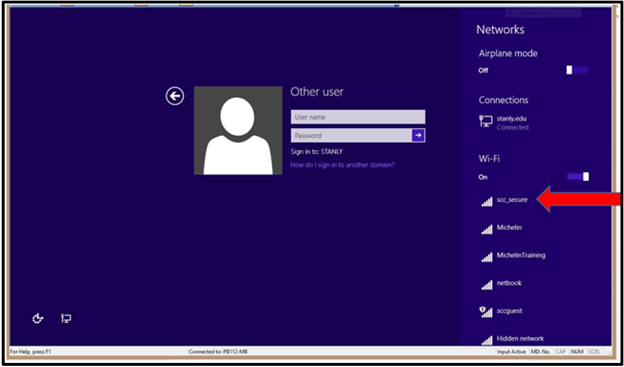Click the 'Input Active' status bar entry
The image size is (624, 367).
pyautogui.click(x=511, y=352)
